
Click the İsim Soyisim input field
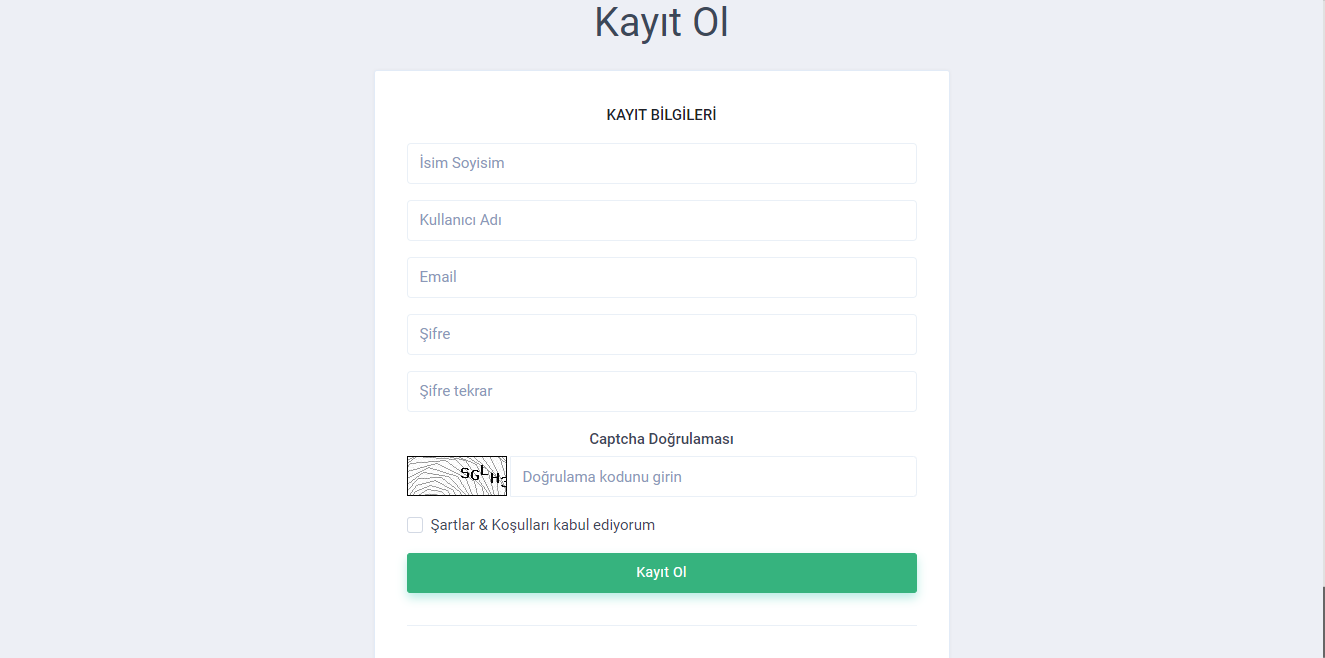click(661, 163)
